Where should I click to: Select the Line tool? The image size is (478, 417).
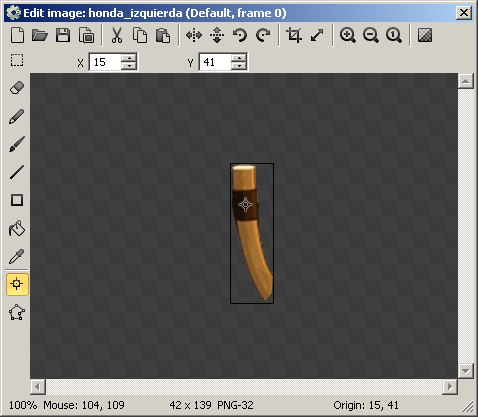point(17,172)
